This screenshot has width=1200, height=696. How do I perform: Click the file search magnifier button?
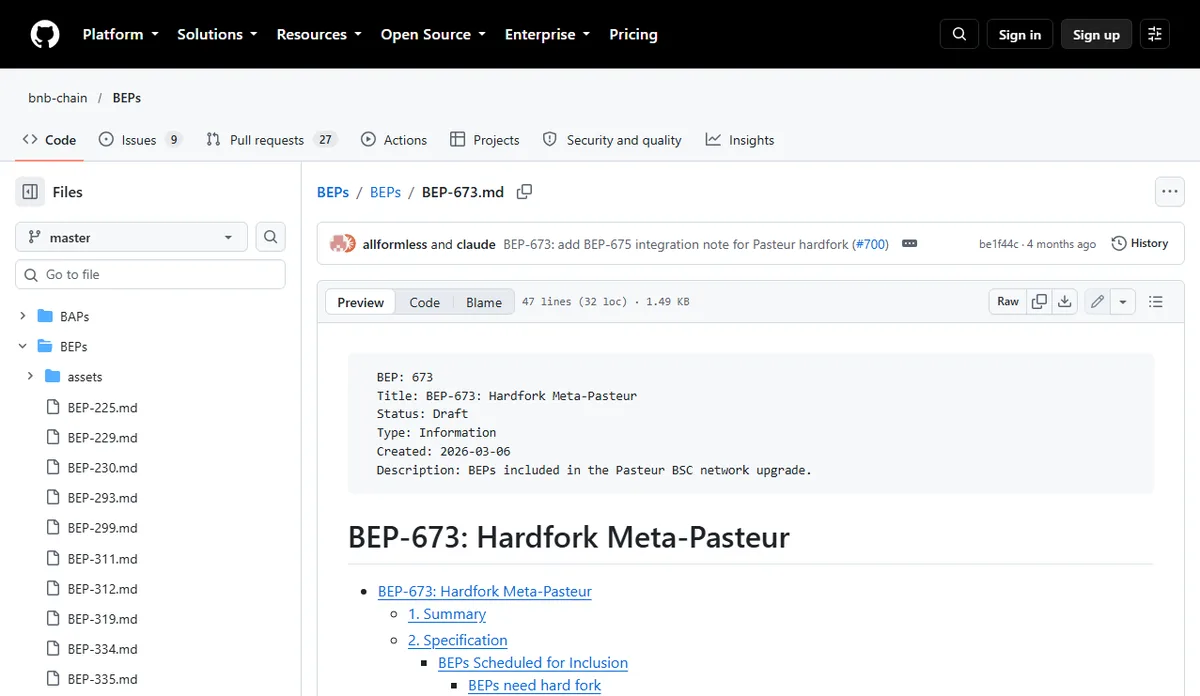point(270,238)
